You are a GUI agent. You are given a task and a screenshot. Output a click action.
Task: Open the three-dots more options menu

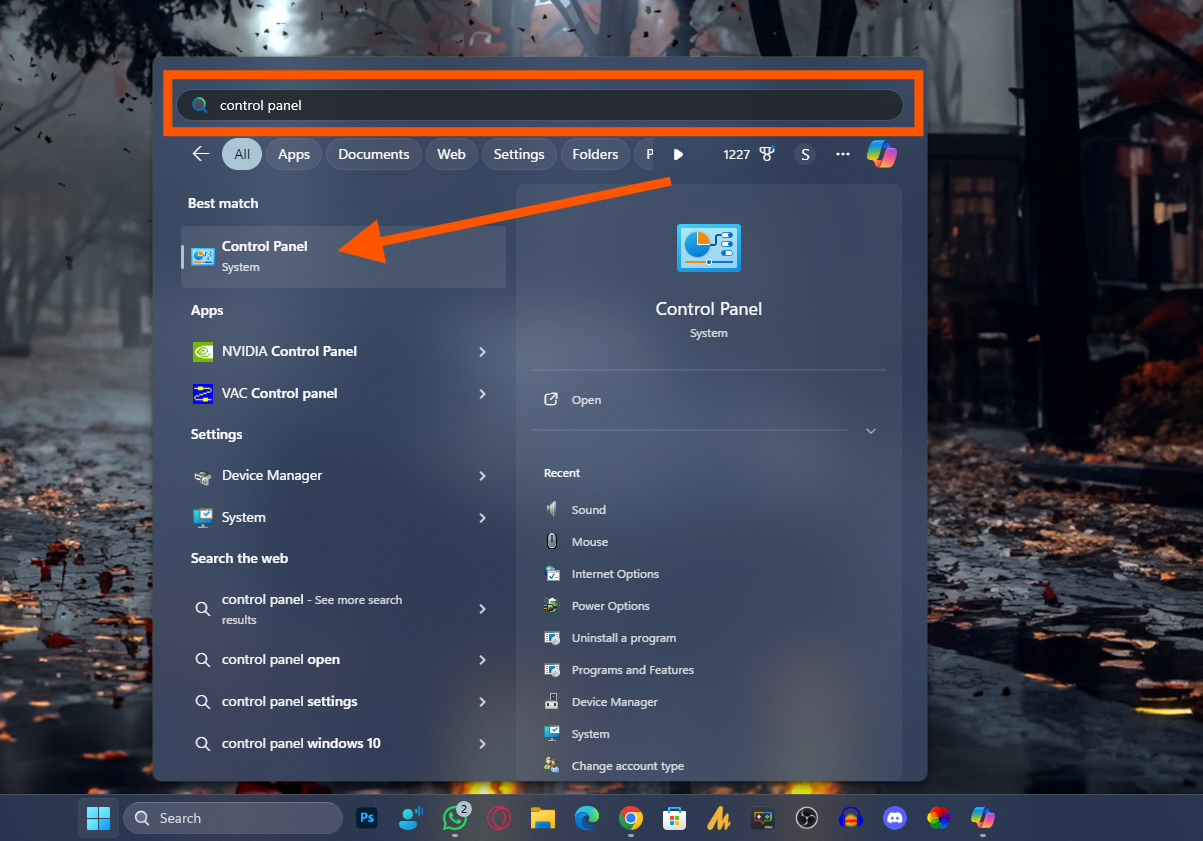(x=843, y=154)
